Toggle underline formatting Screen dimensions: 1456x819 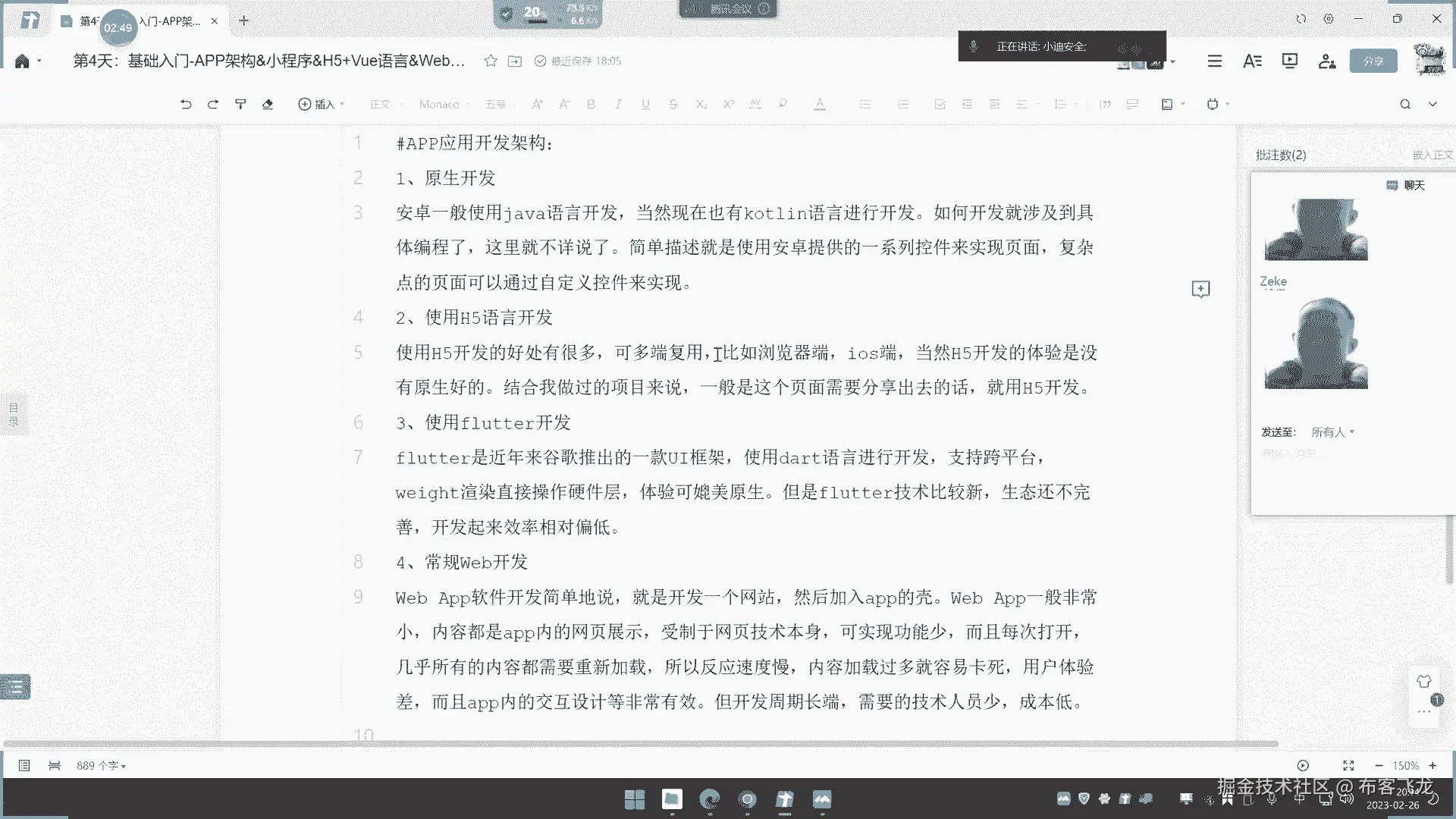[645, 105]
